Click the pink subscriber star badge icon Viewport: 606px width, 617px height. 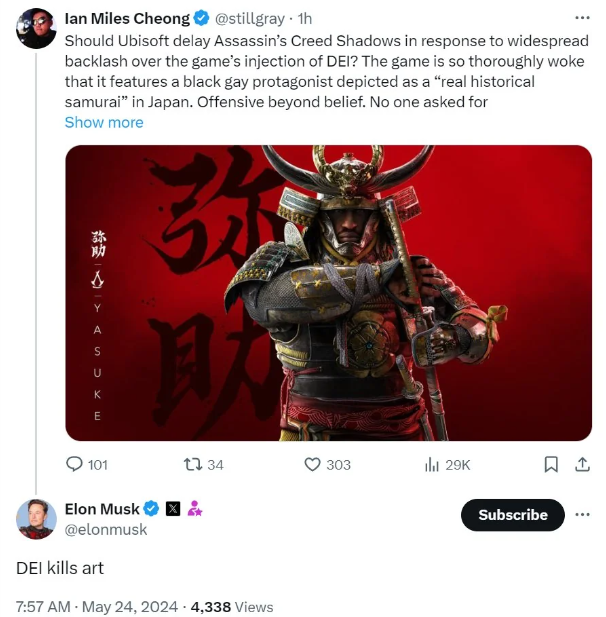[x=195, y=508]
